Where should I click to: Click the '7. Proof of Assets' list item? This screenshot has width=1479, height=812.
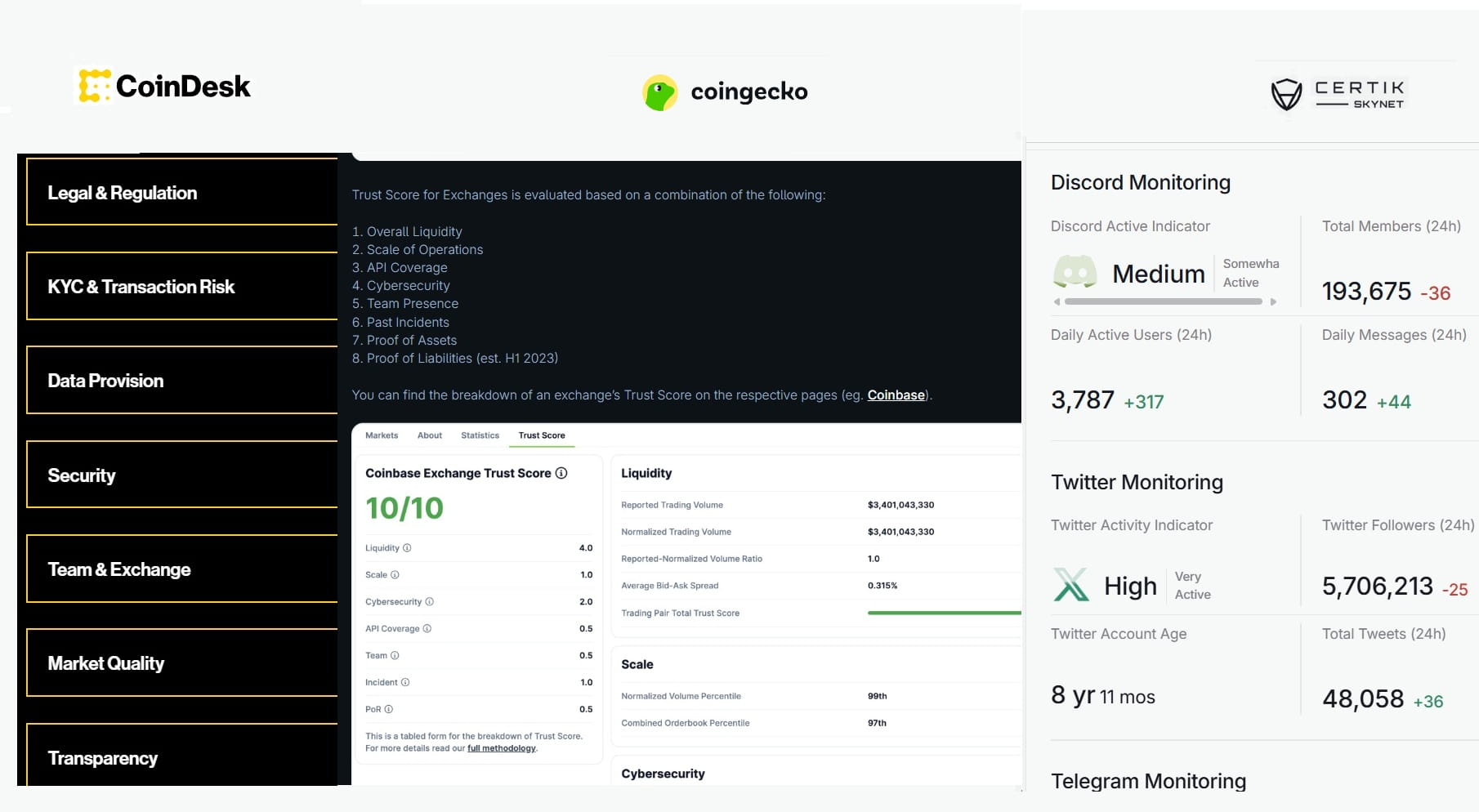(x=404, y=341)
